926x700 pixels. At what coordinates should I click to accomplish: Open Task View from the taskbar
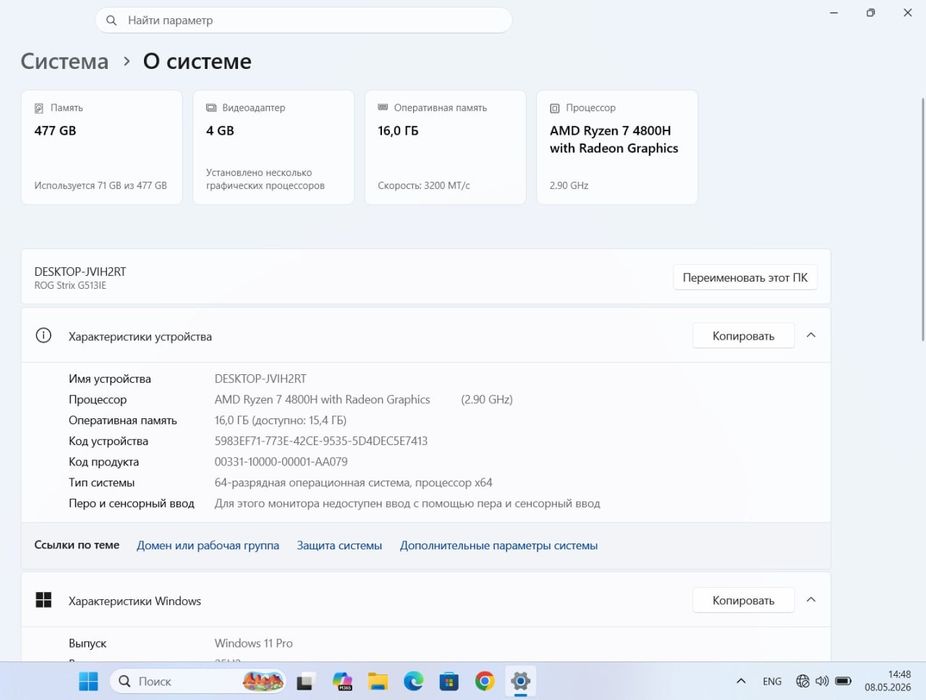[x=305, y=681]
